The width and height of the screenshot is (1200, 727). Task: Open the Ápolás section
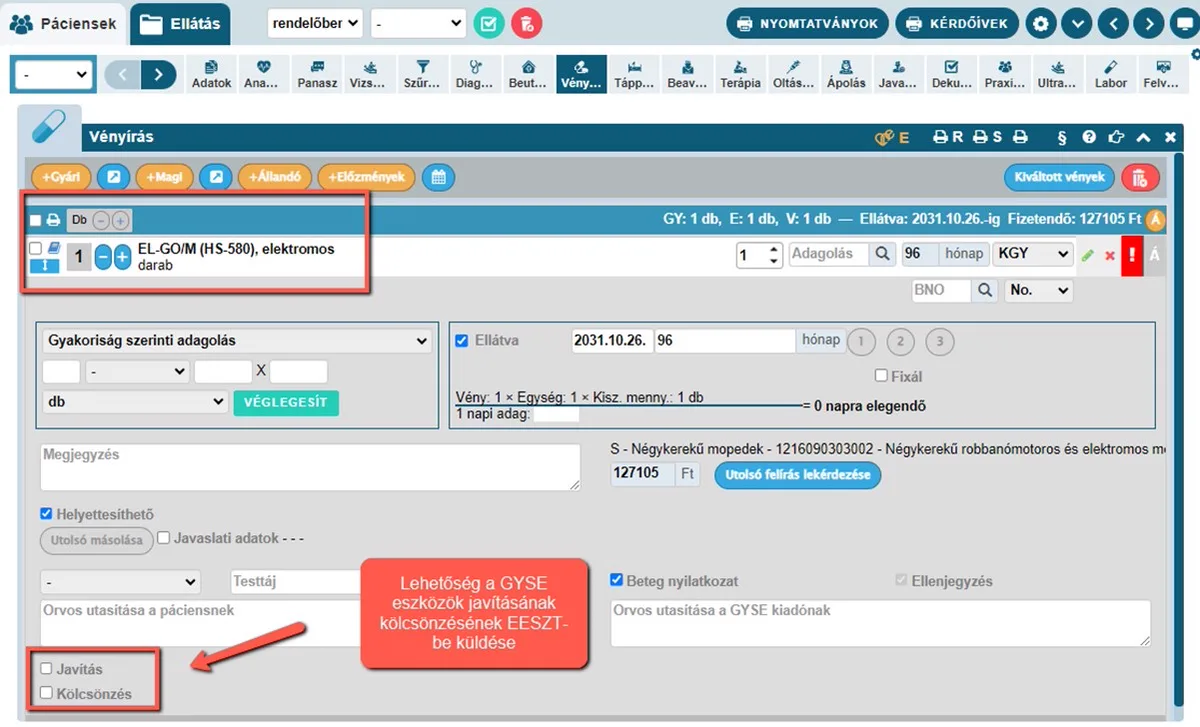pos(846,74)
